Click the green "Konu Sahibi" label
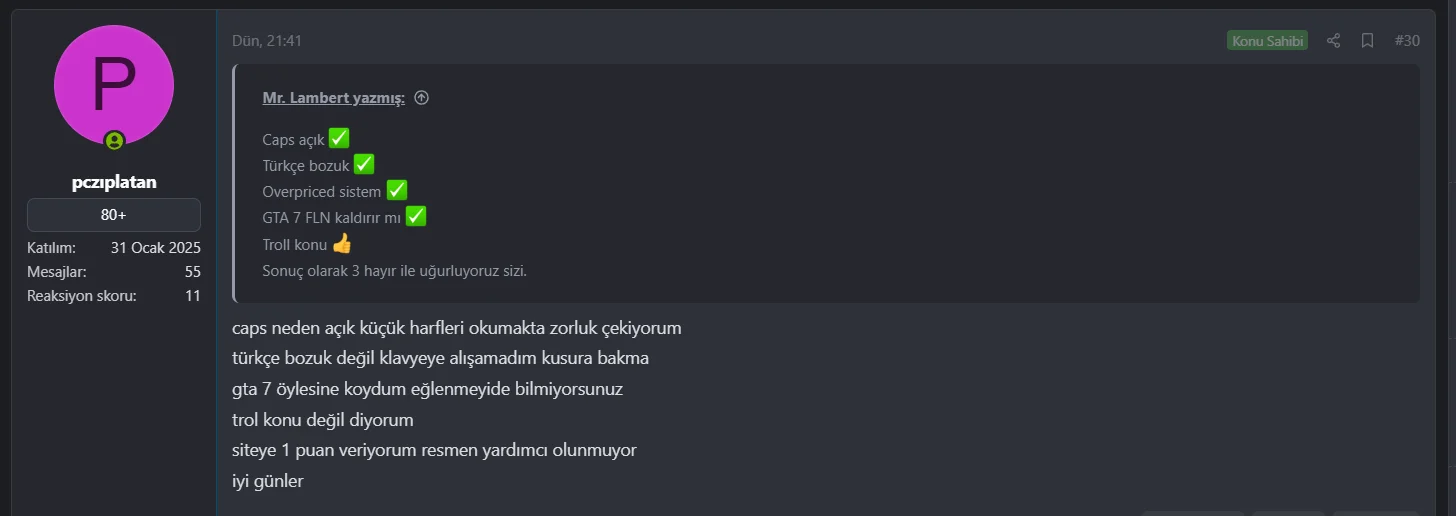The width and height of the screenshot is (1456, 516). (x=1267, y=41)
